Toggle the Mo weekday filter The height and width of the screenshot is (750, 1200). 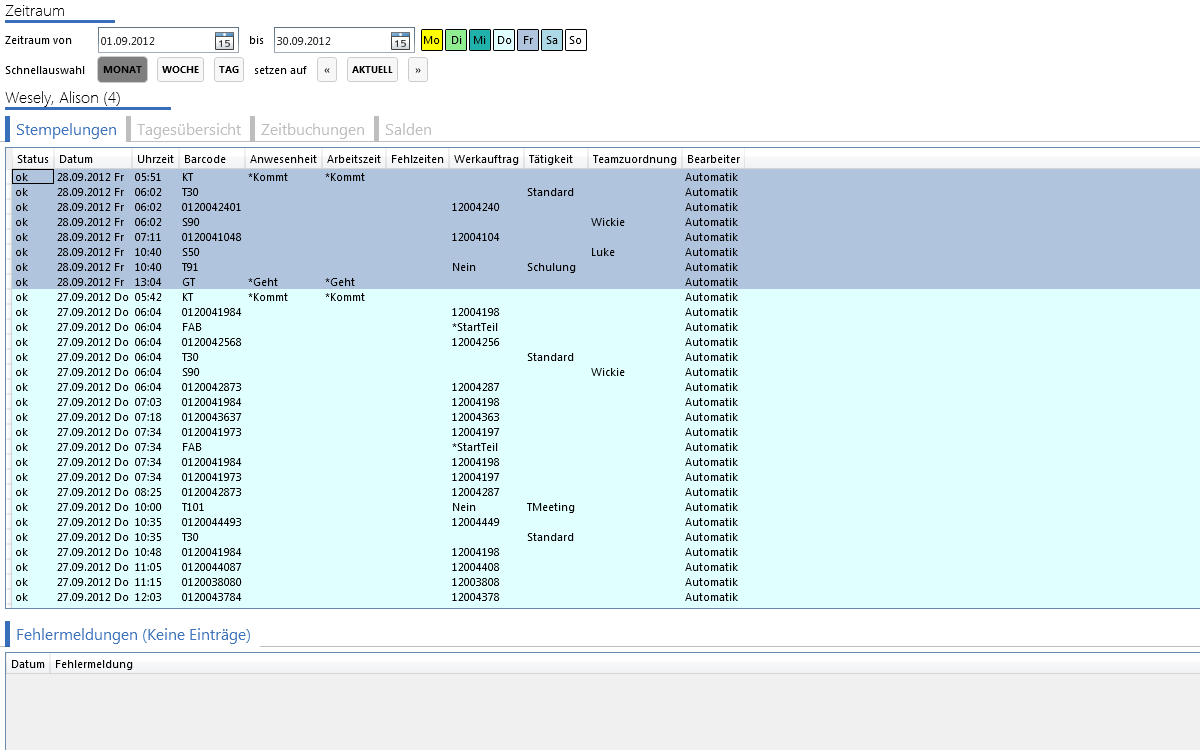point(431,40)
